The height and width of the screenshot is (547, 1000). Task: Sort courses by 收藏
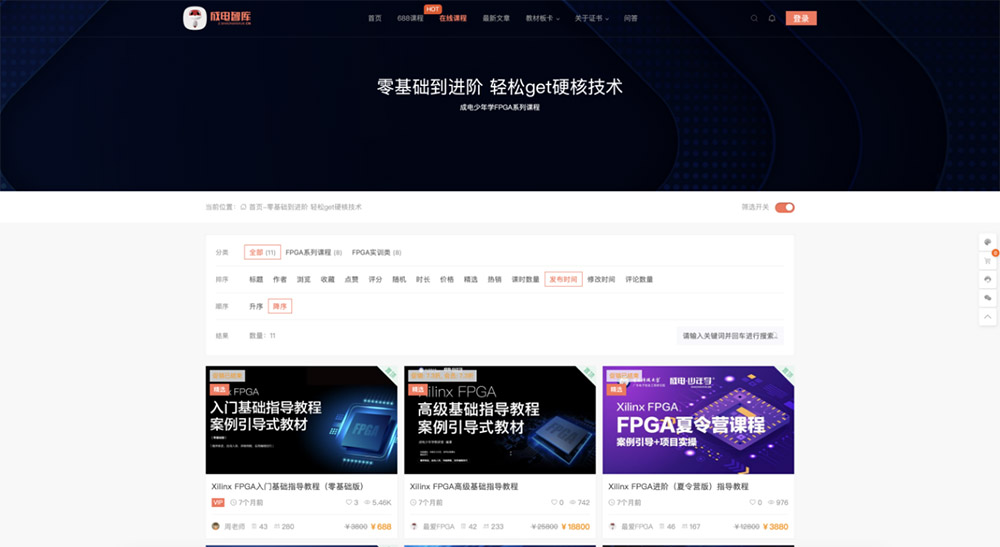pyautogui.click(x=327, y=279)
